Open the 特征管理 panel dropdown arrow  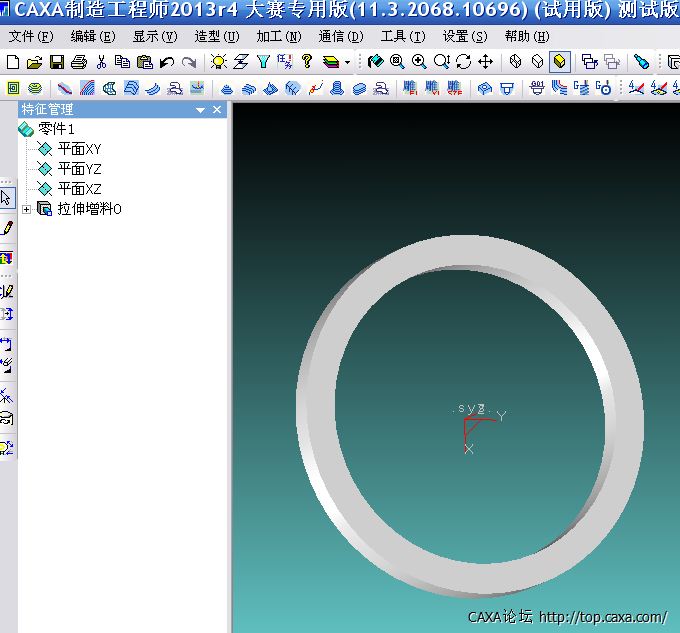click(200, 110)
